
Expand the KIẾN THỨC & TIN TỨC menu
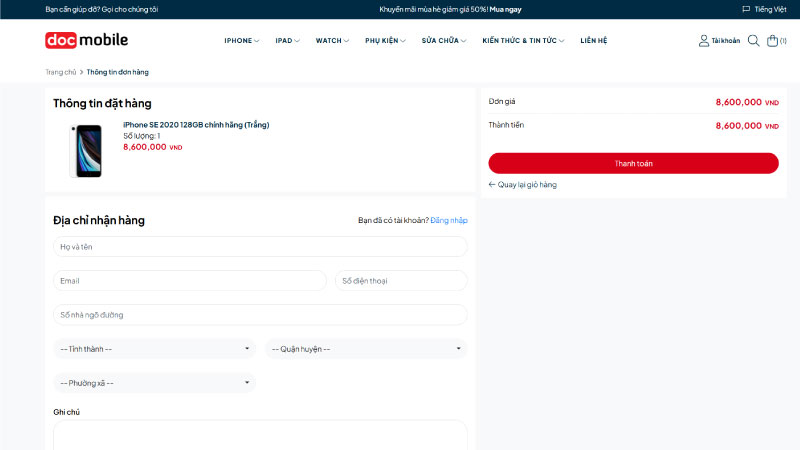[523, 41]
